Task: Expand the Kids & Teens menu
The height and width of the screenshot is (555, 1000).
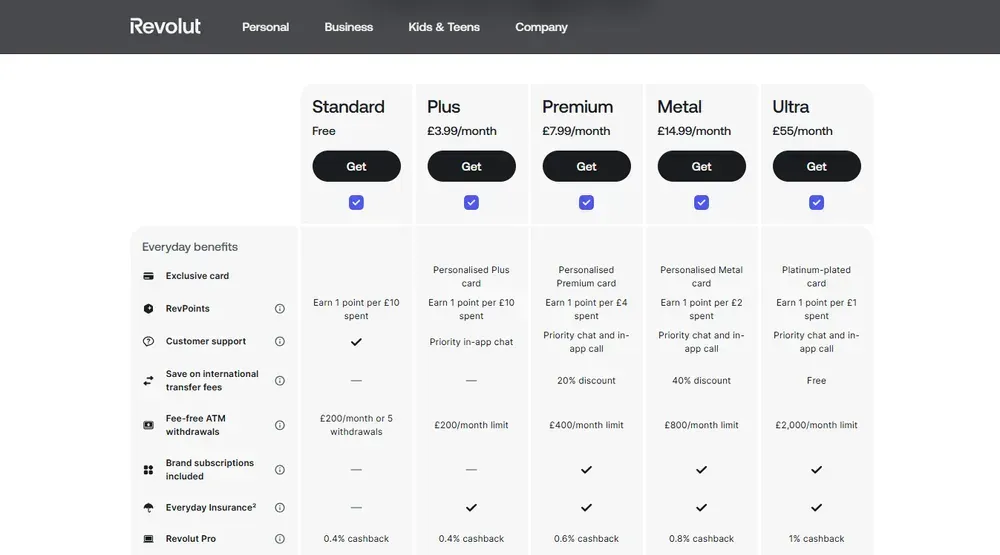Action: tap(444, 27)
